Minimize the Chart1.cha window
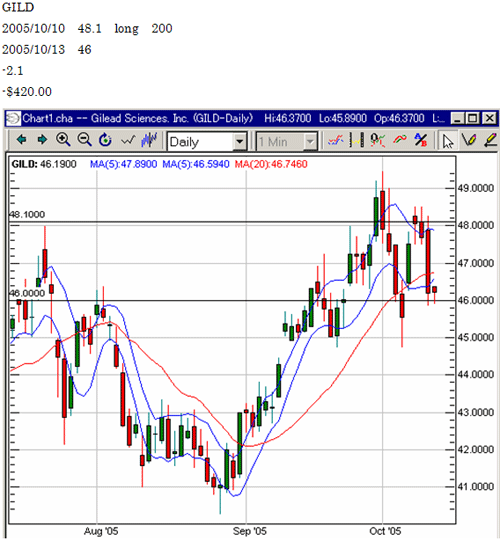Viewport: 500px width, 541px height. pyautogui.click(x=458, y=118)
